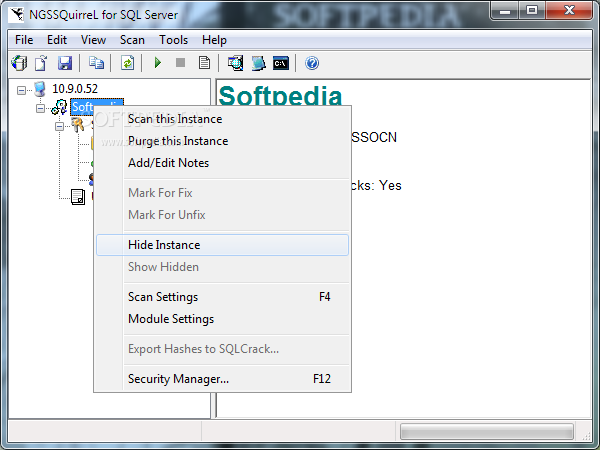Click the computer icon beside 10.9.0.52
Viewport: 600px width, 450px height.
40,89
